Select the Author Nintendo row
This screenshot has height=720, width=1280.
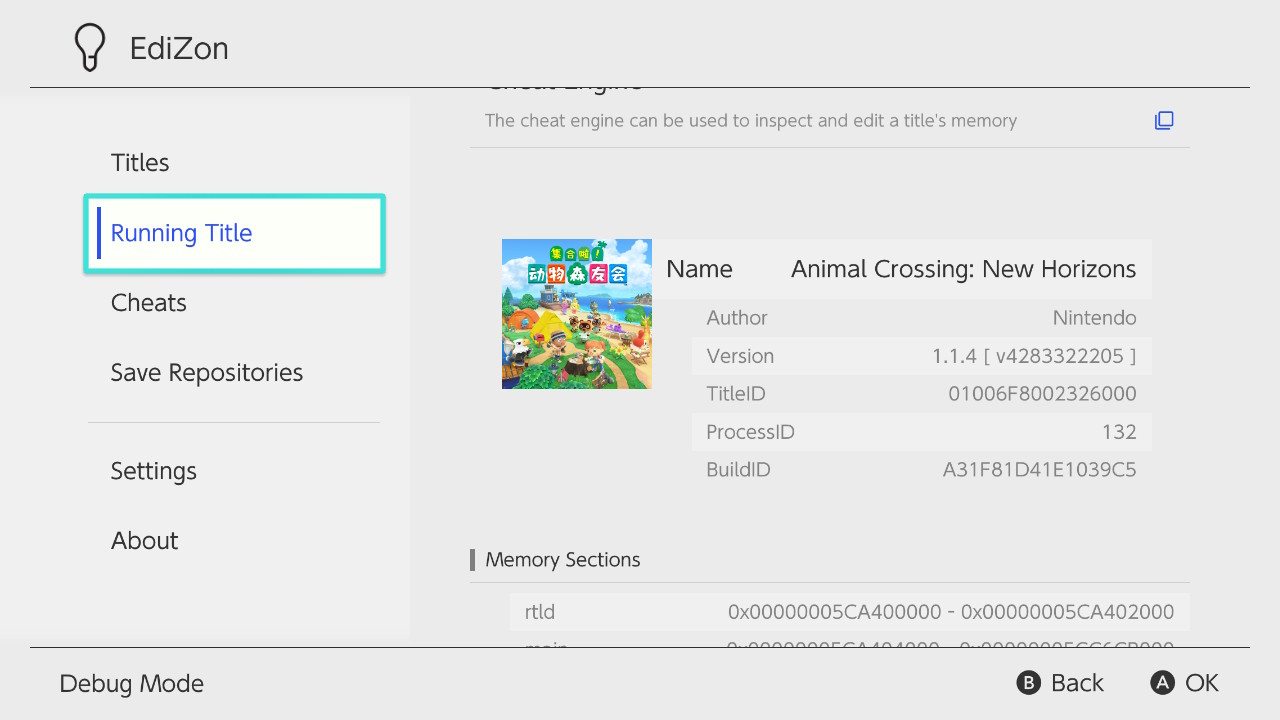click(x=921, y=318)
